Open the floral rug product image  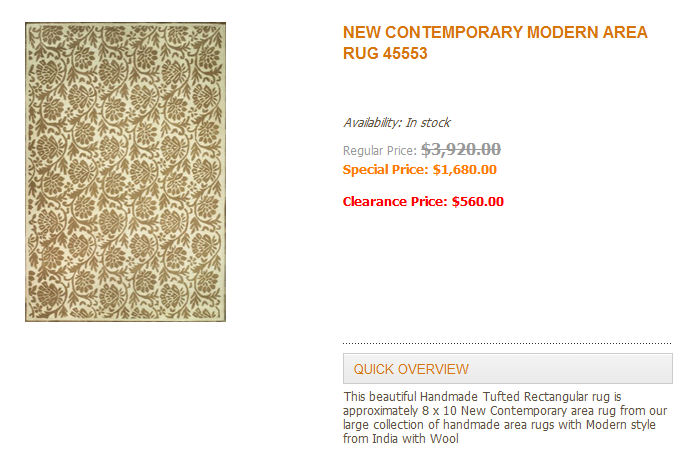tap(126, 172)
